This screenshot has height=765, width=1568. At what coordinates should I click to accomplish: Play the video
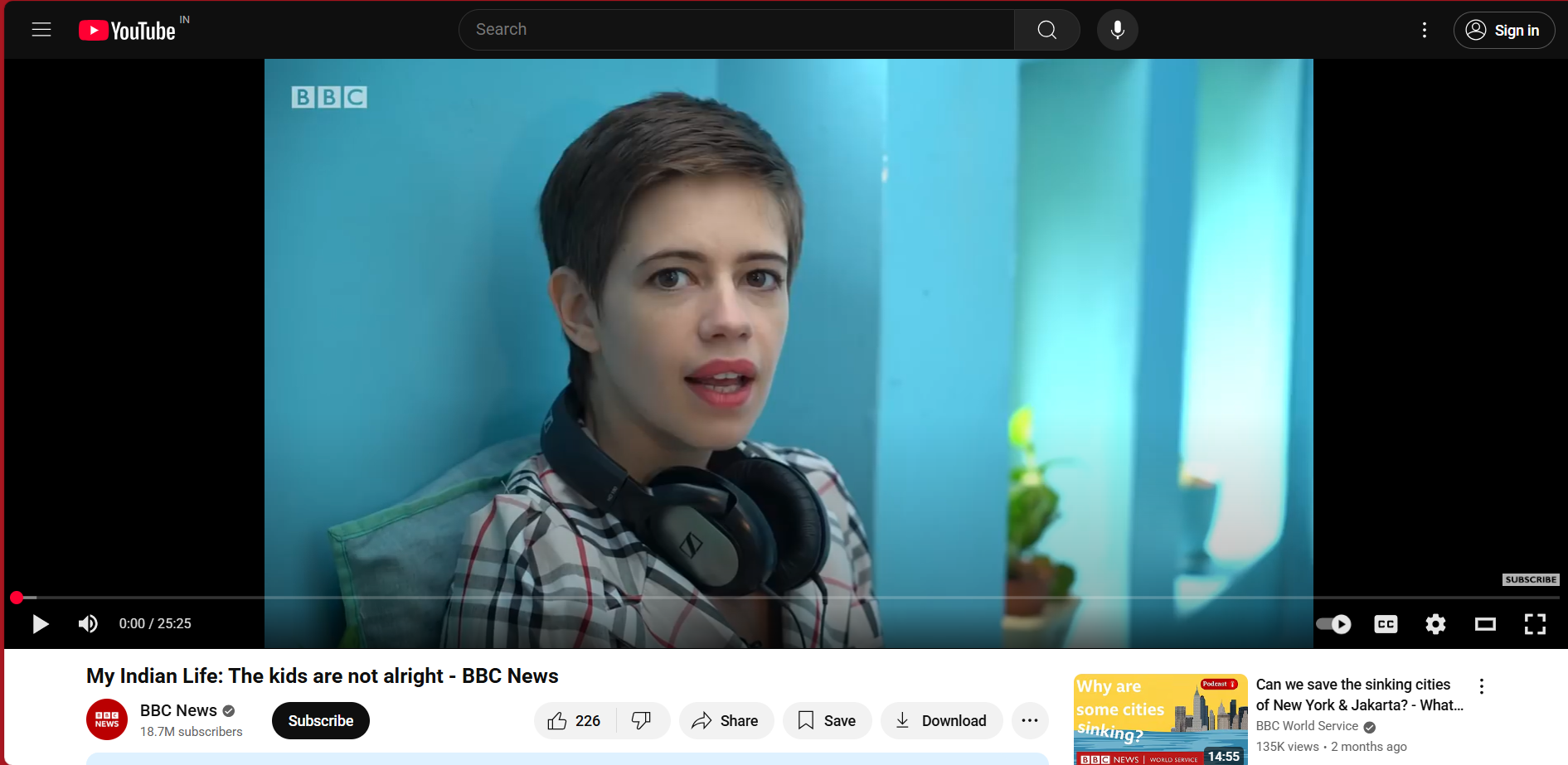click(x=40, y=623)
